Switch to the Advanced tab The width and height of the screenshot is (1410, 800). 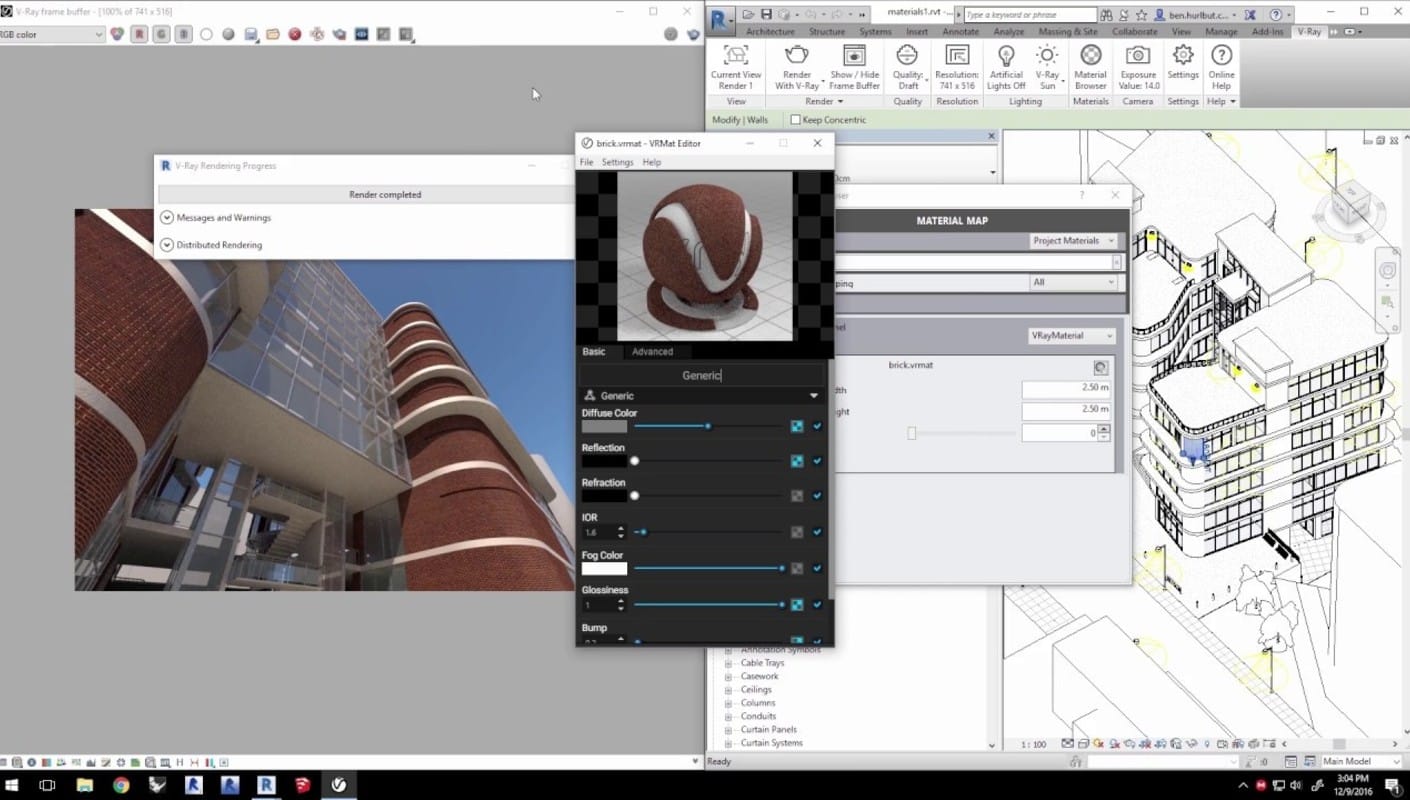652,352
